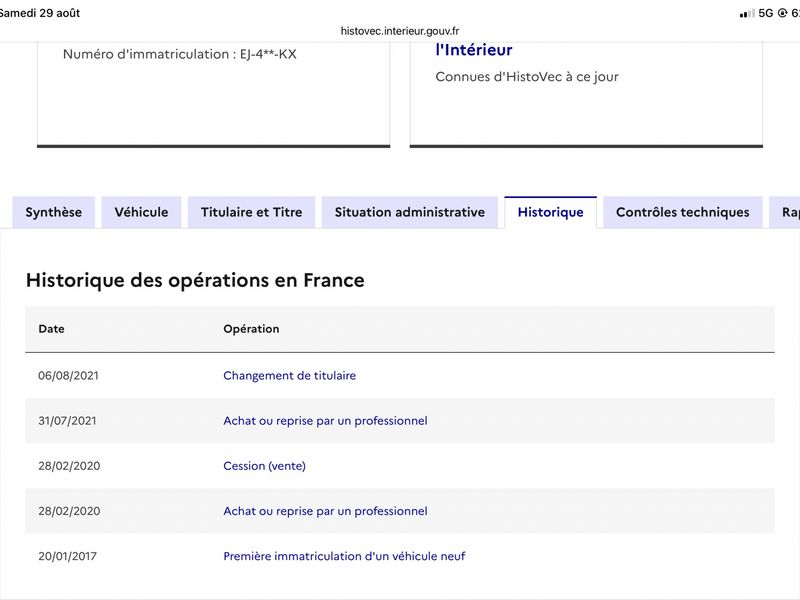Image resolution: width=800 pixels, height=600 pixels.
Task: Click the Date column header
Action: pyautogui.click(x=52, y=329)
